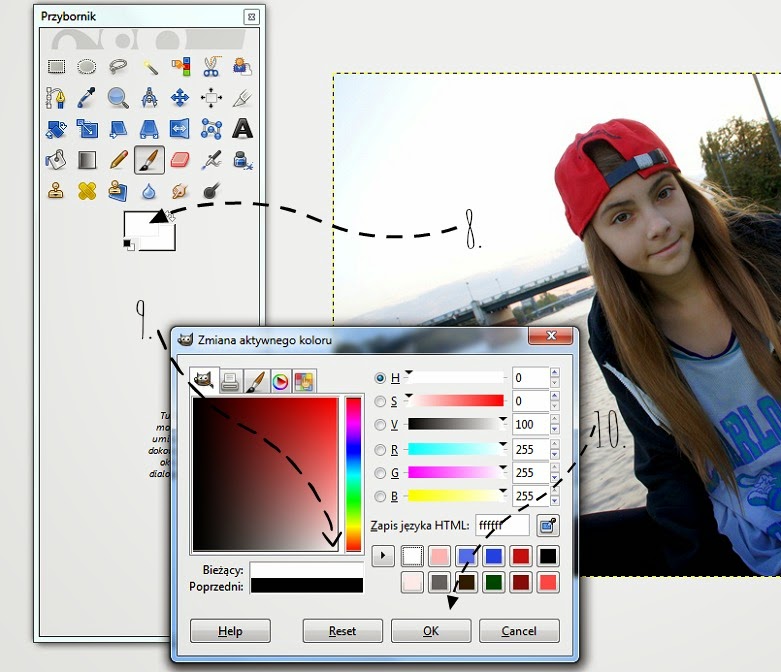Select the S saturation radio button
Viewport: 781px width, 672px height.
click(x=380, y=401)
